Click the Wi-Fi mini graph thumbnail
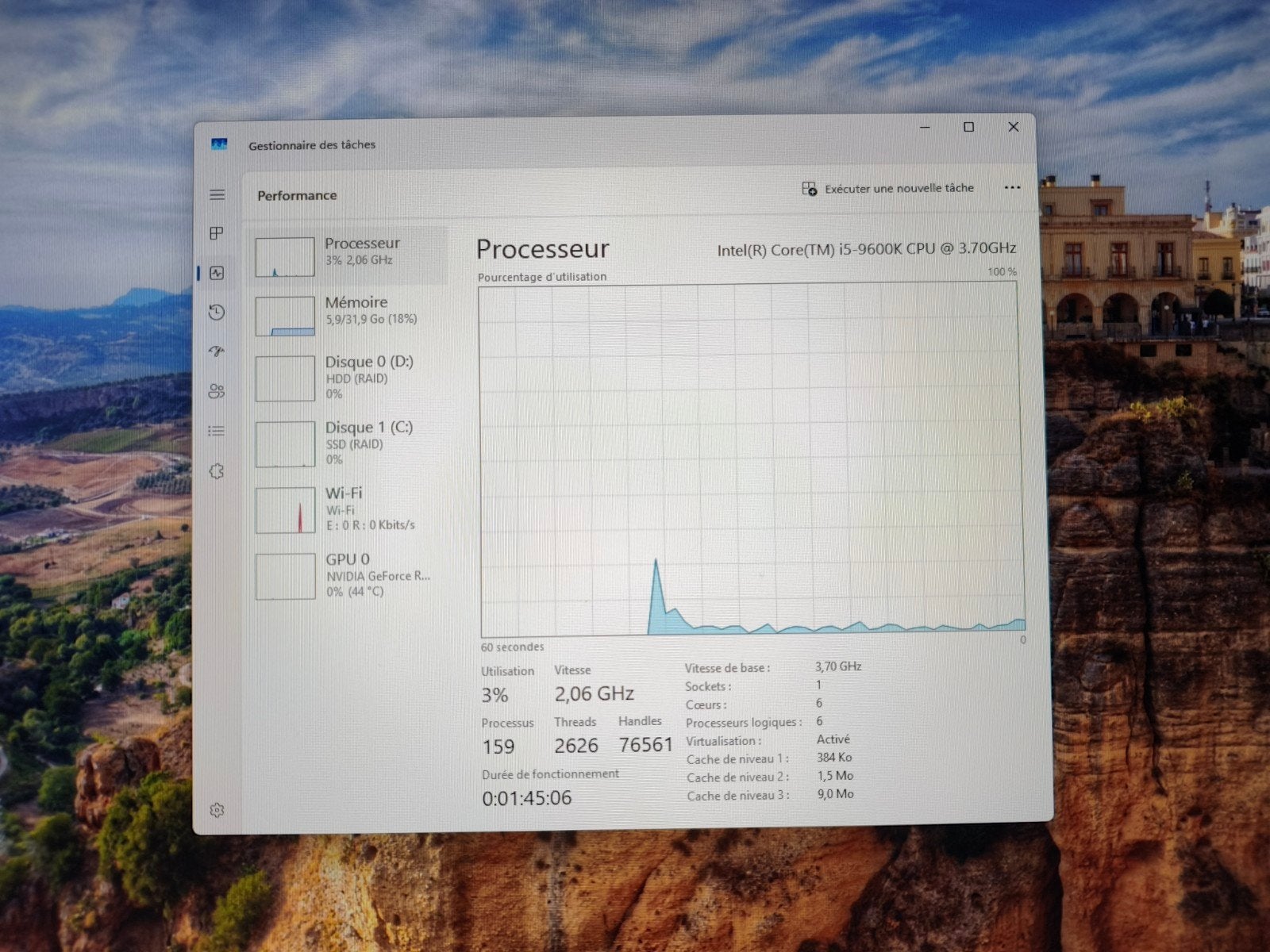 pyautogui.click(x=286, y=510)
